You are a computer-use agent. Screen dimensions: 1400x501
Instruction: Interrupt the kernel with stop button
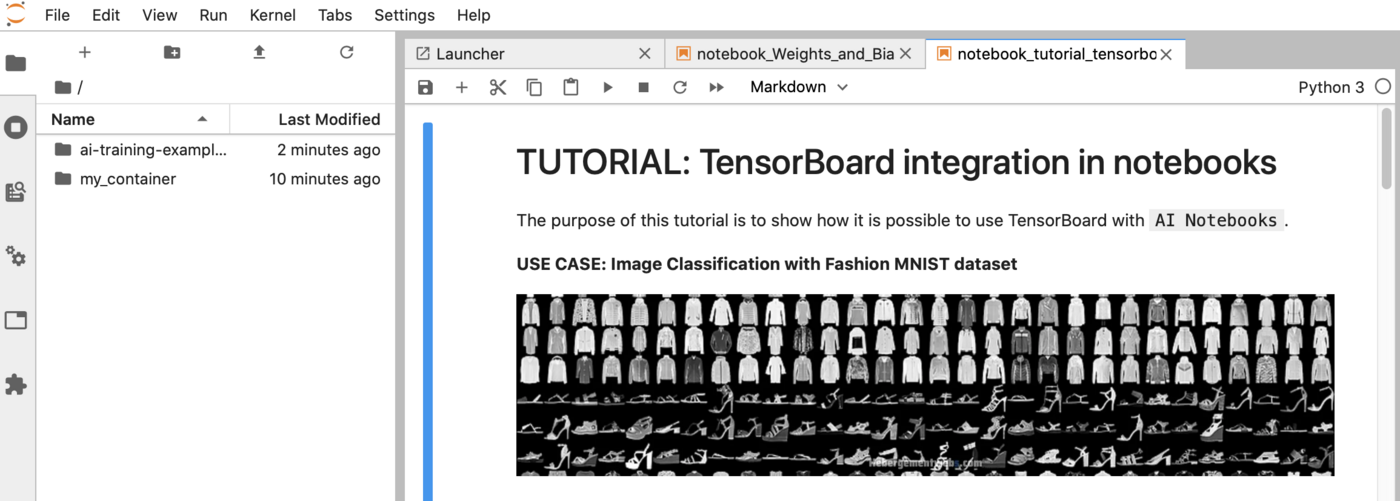(x=643, y=87)
